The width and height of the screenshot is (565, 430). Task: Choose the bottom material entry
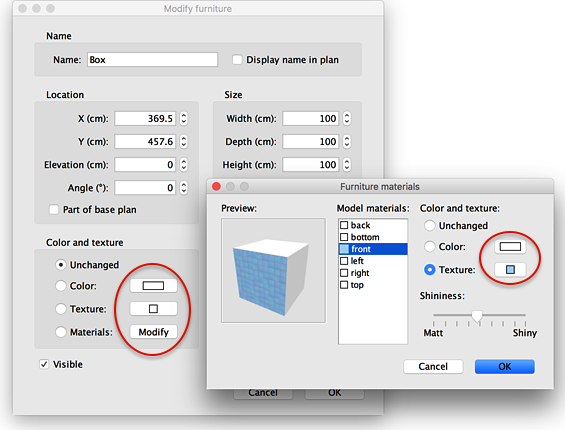[373, 237]
